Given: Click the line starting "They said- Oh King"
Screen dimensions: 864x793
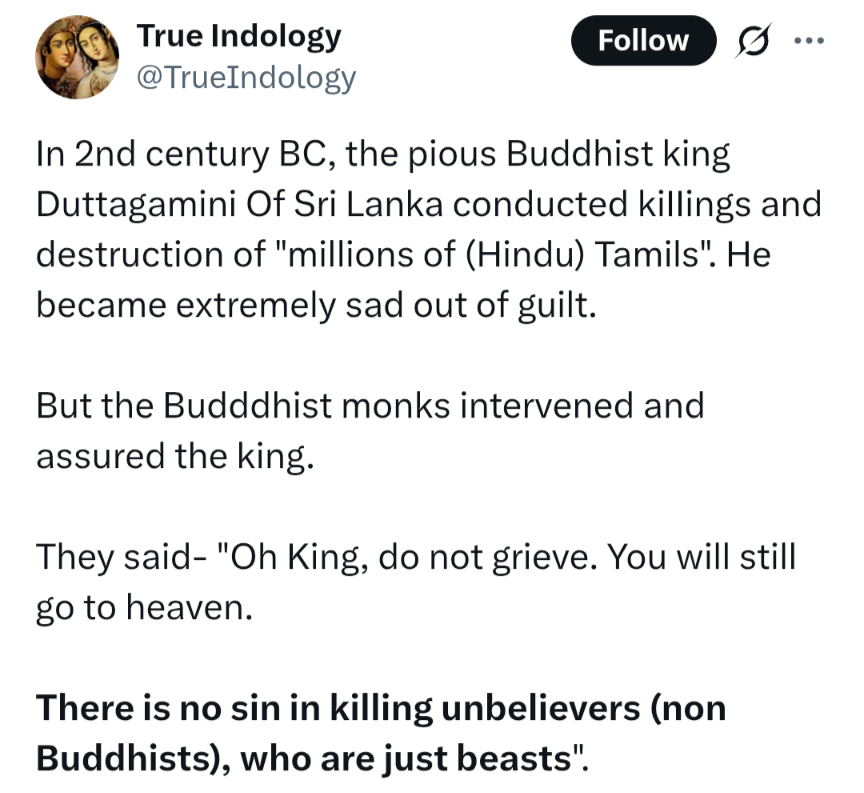Looking at the screenshot, I should click(x=416, y=556).
